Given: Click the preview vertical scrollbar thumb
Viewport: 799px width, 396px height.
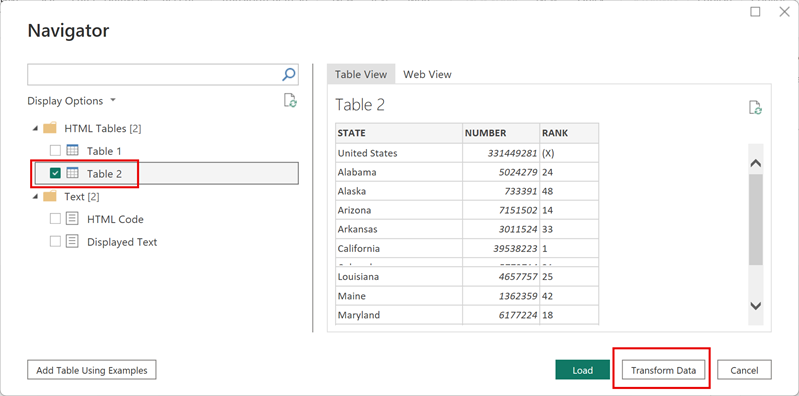Looking at the screenshot, I should click(x=756, y=219).
